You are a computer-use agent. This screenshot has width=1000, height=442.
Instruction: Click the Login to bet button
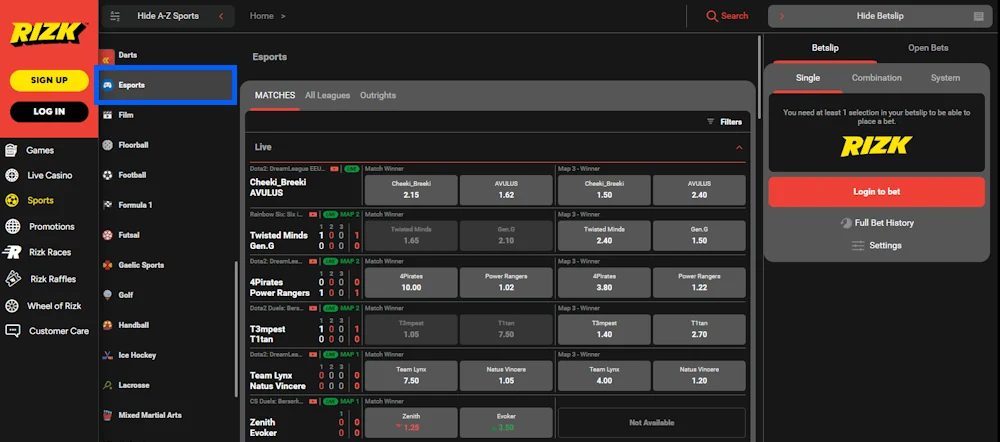pos(876,192)
